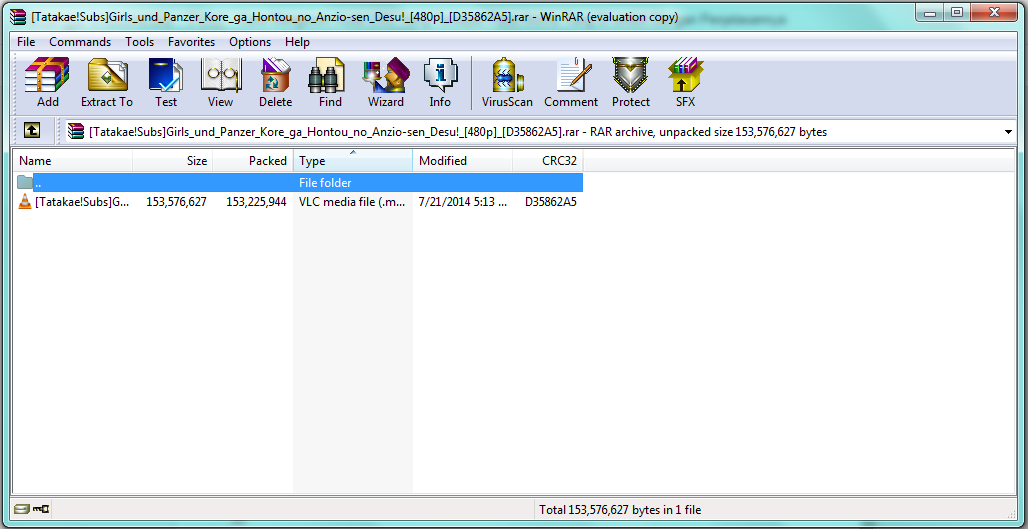Click the Protect archive icon
The image size is (1028, 529).
(x=631, y=83)
